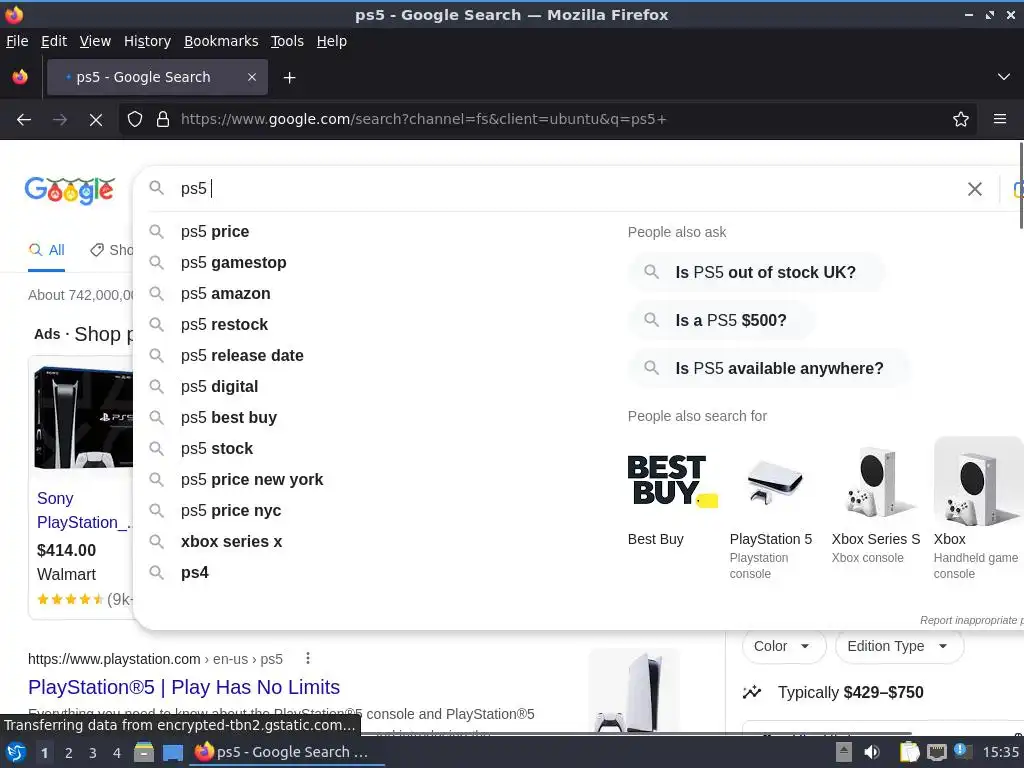Open the Help menu
The width and height of the screenshot is (1024, 768).
pyautogui.click(x=332, y=41)
